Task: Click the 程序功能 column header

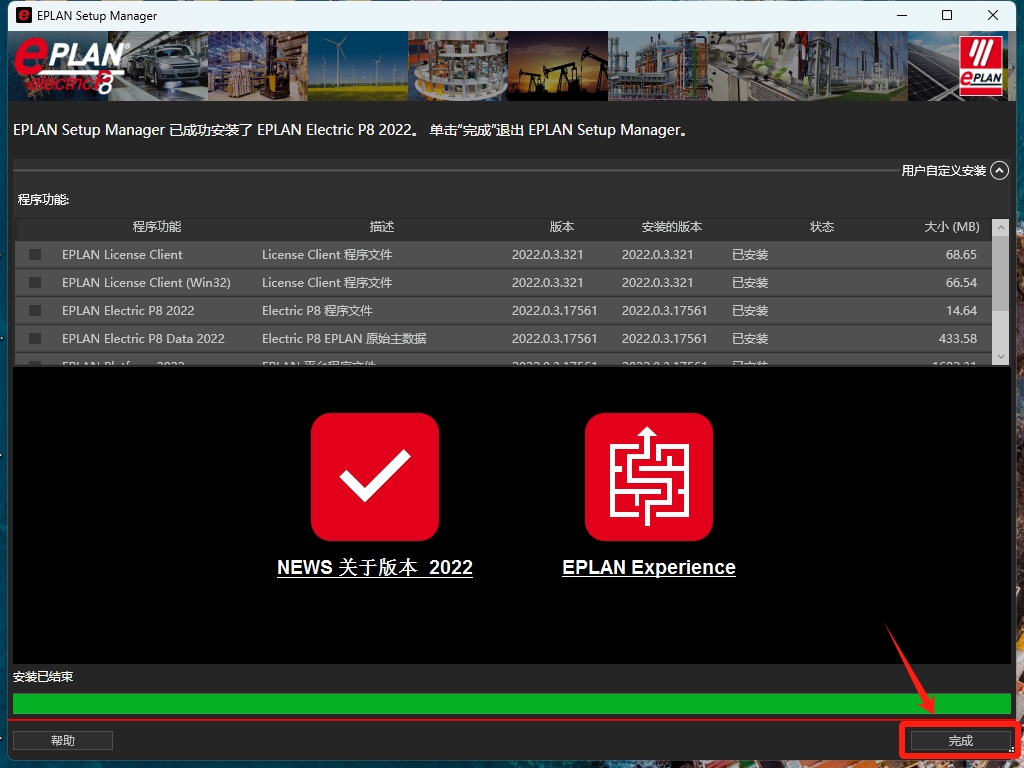Action: pyautogui.click(x=157, y=227)
